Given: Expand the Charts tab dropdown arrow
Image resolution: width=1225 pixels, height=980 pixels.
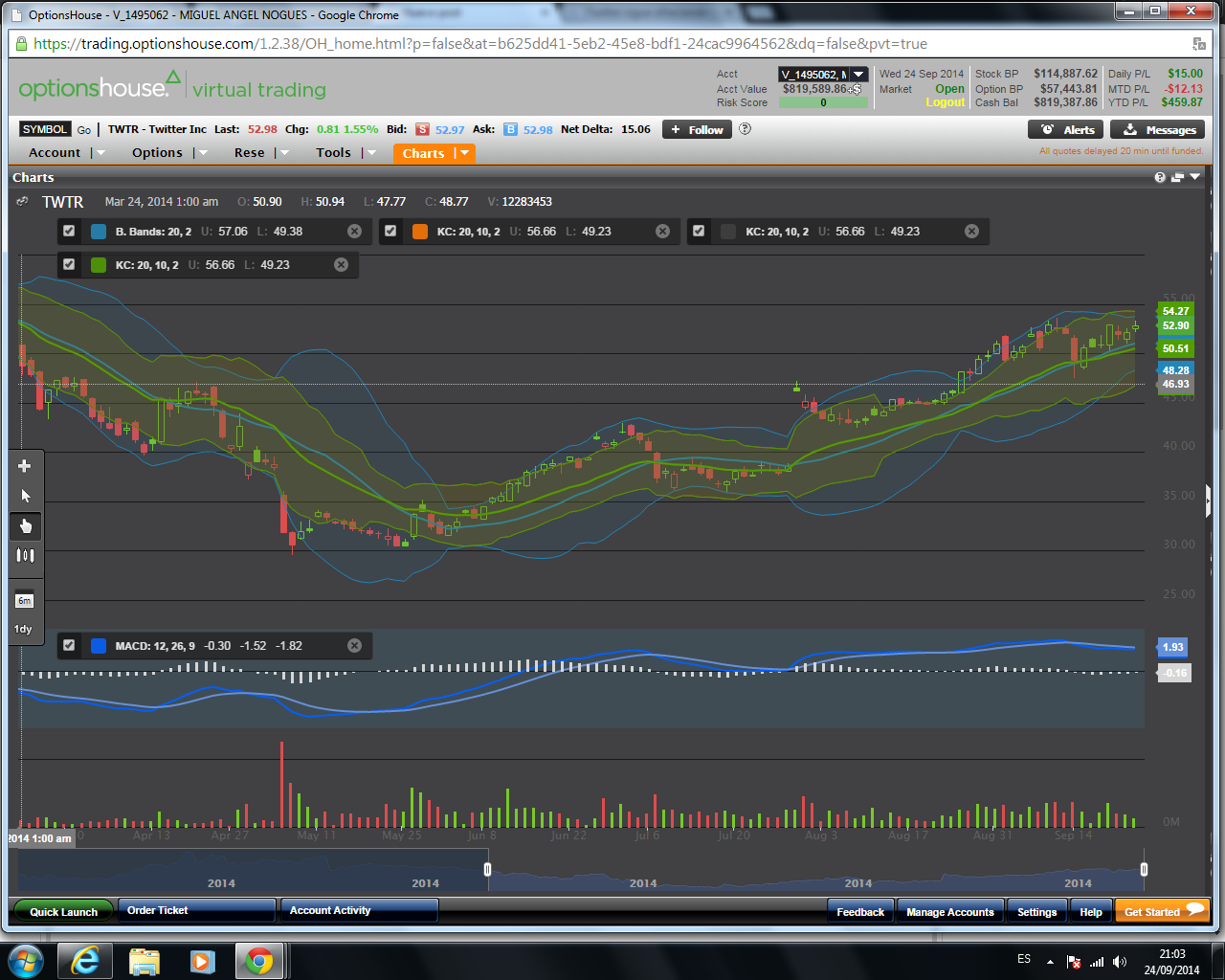Looking at the screenshot, I should pyautogui.click(x=464, y=153).
